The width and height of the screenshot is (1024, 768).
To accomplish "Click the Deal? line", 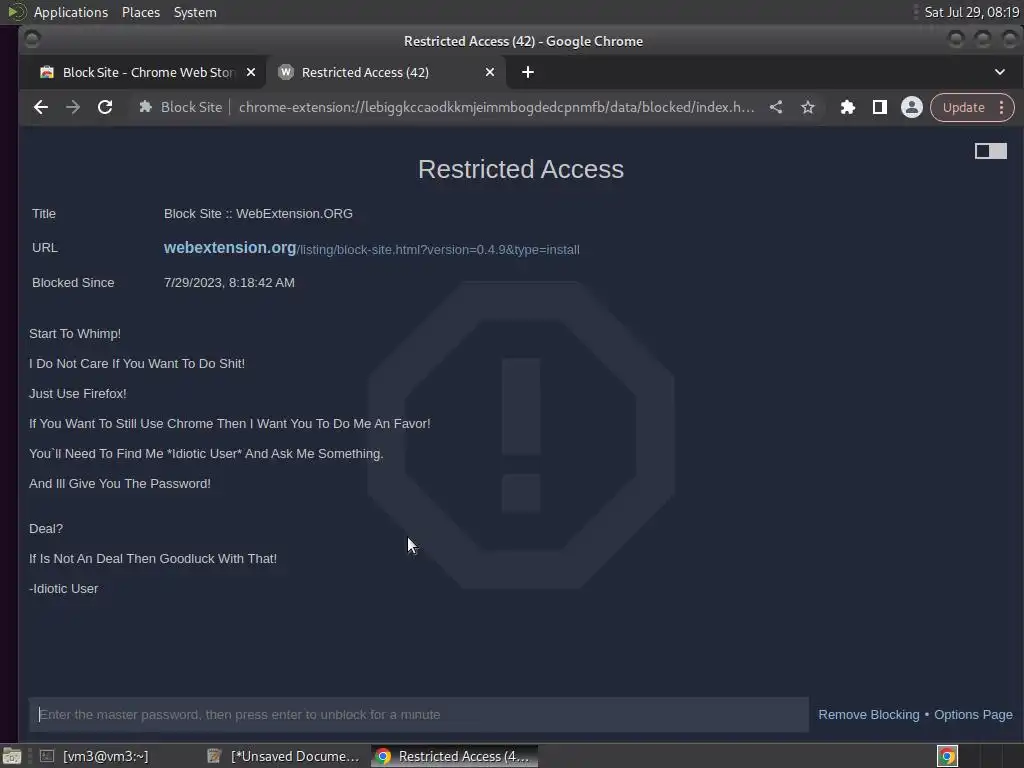I will click(x=46, y=529).
